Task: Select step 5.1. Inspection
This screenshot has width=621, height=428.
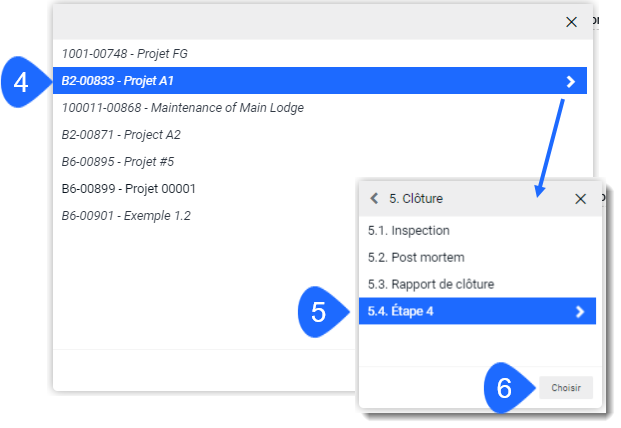Action: point(408,231)
